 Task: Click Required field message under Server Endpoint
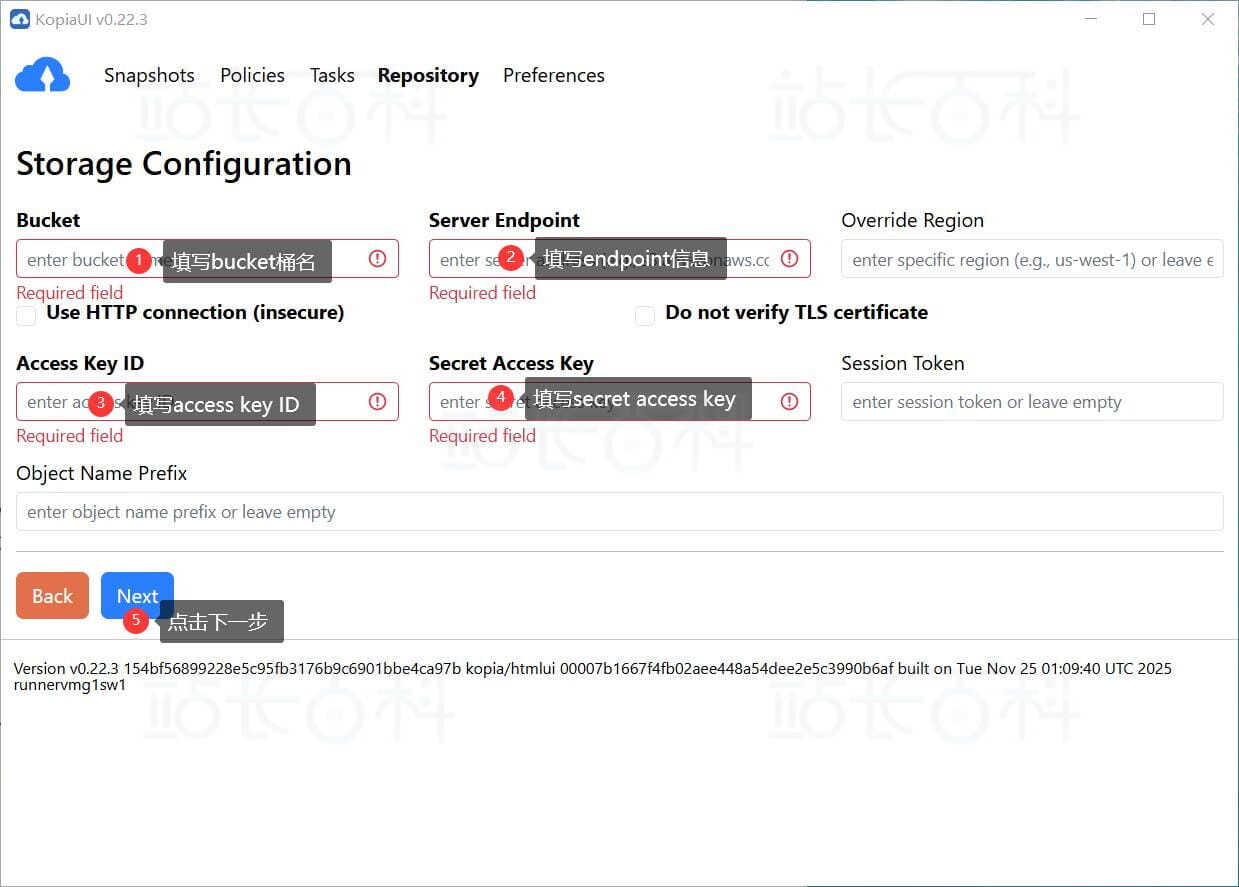pyautogui.click(x=482, y=293)
